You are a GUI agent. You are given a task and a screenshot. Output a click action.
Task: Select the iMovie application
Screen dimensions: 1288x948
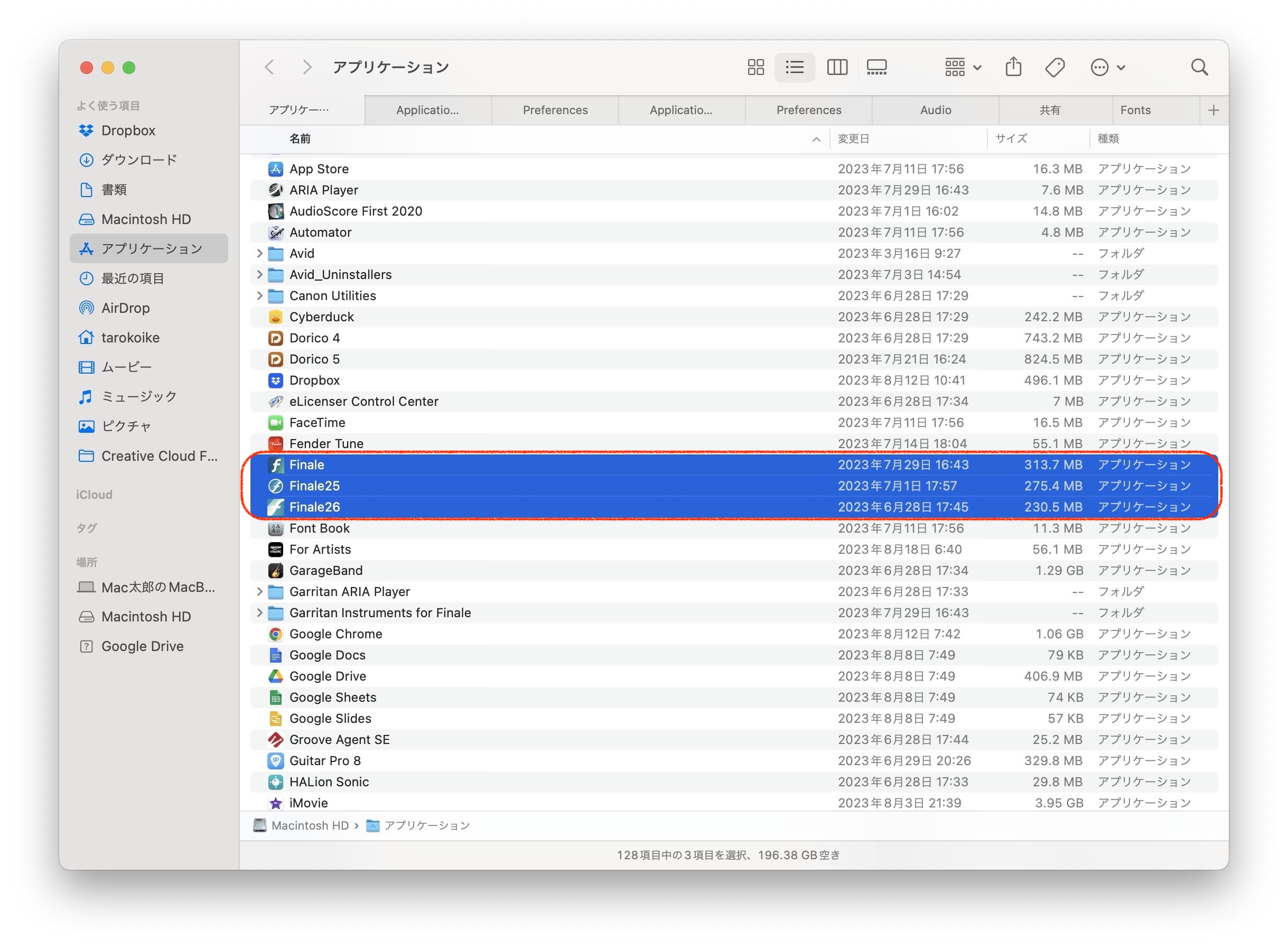point(734,802)
